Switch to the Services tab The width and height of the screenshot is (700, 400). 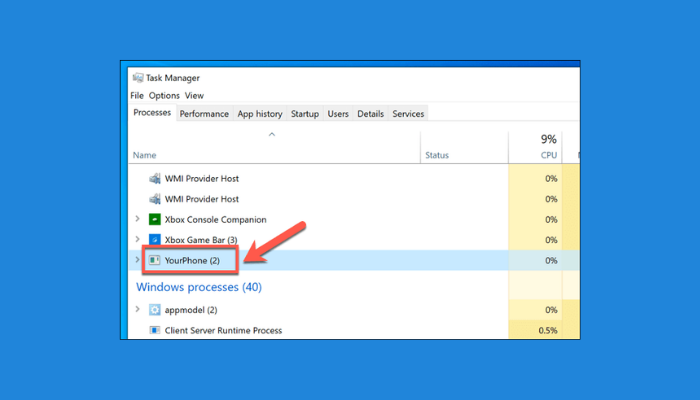[408, 114]
